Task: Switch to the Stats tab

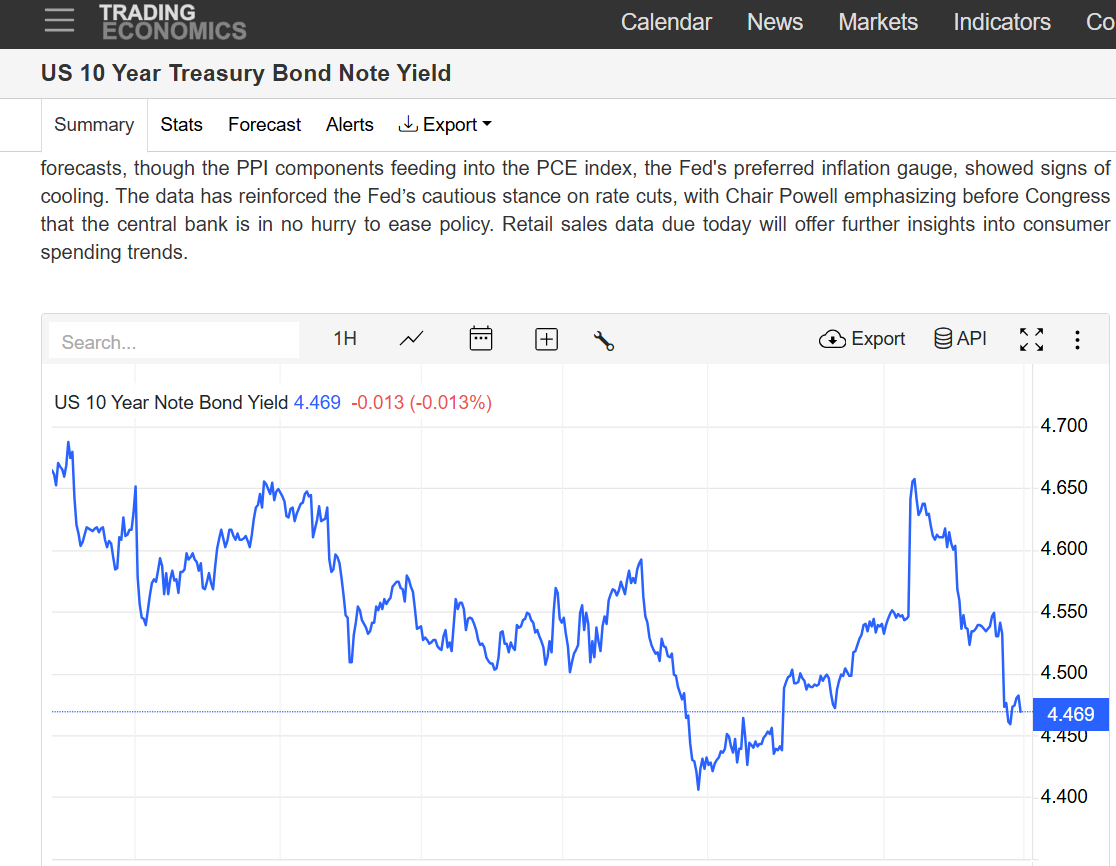Action: pos(181,125)
